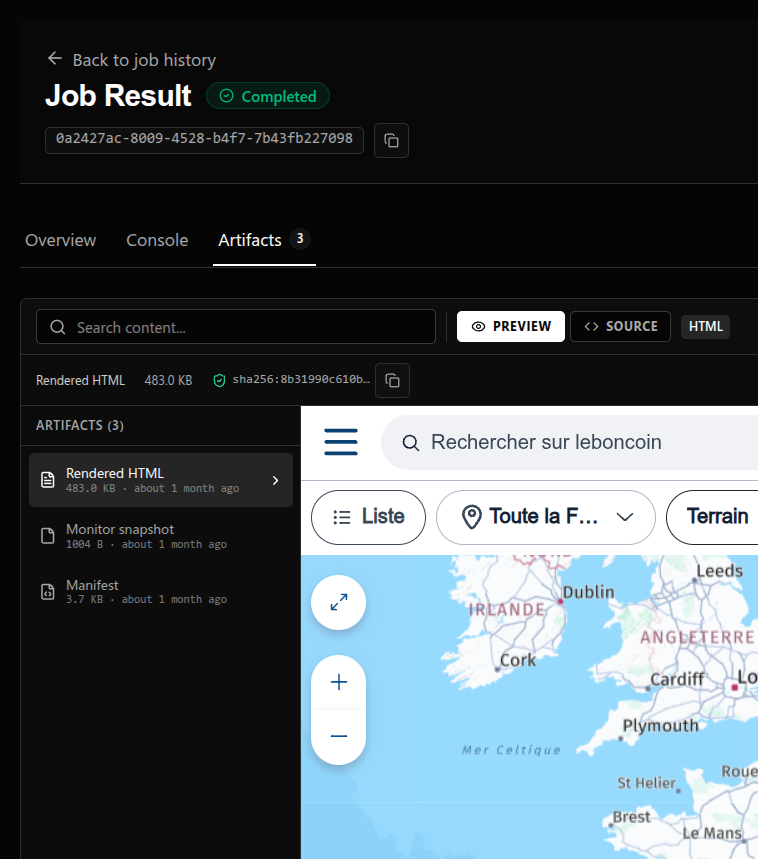The image size is (758, 859).
Task: Click the ARTIFACTS (3) header
Action: [80, 425]
